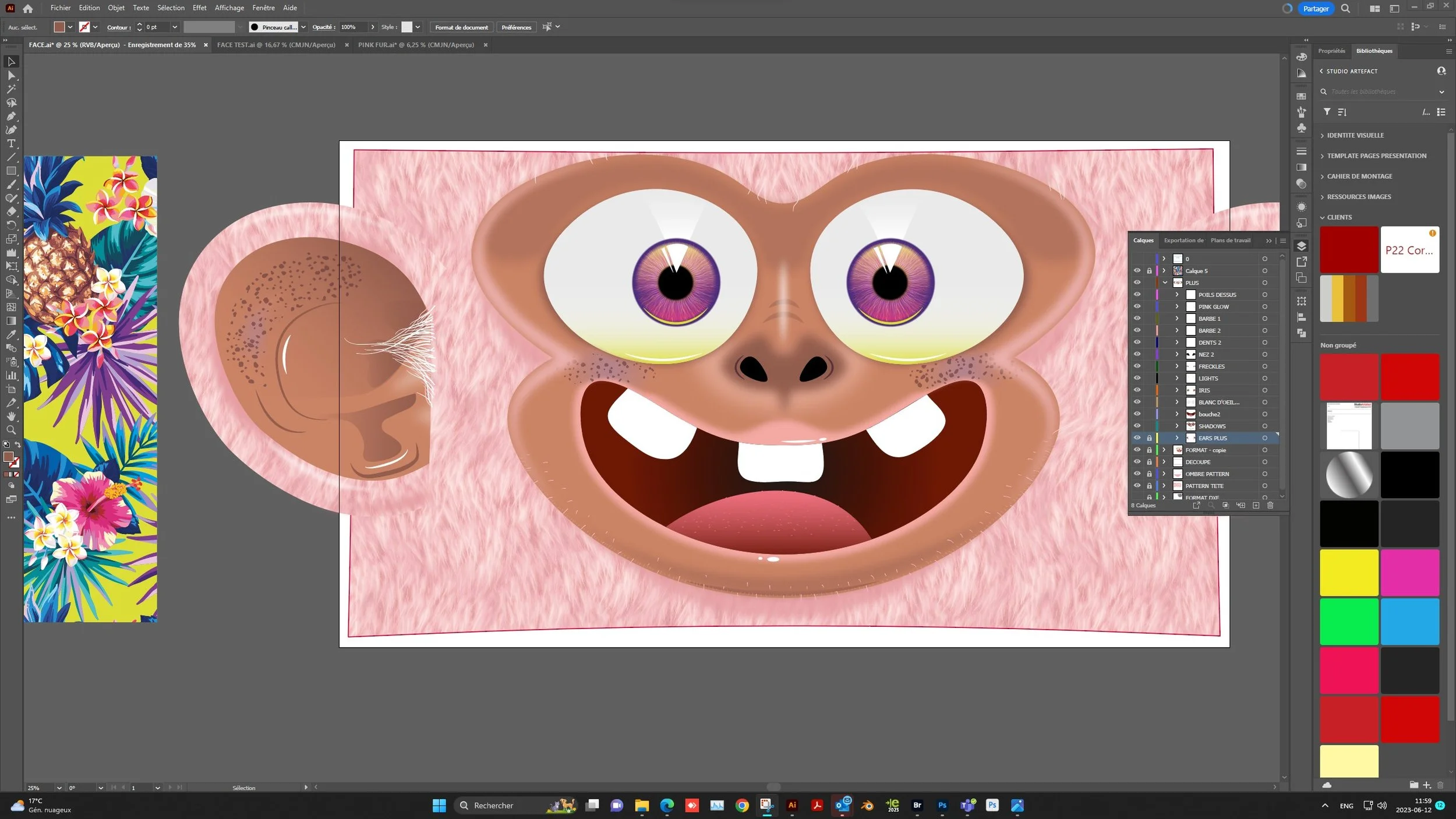
Task: Expand the IDENTITE VISUELLE library group
Action: (1322, 136)
